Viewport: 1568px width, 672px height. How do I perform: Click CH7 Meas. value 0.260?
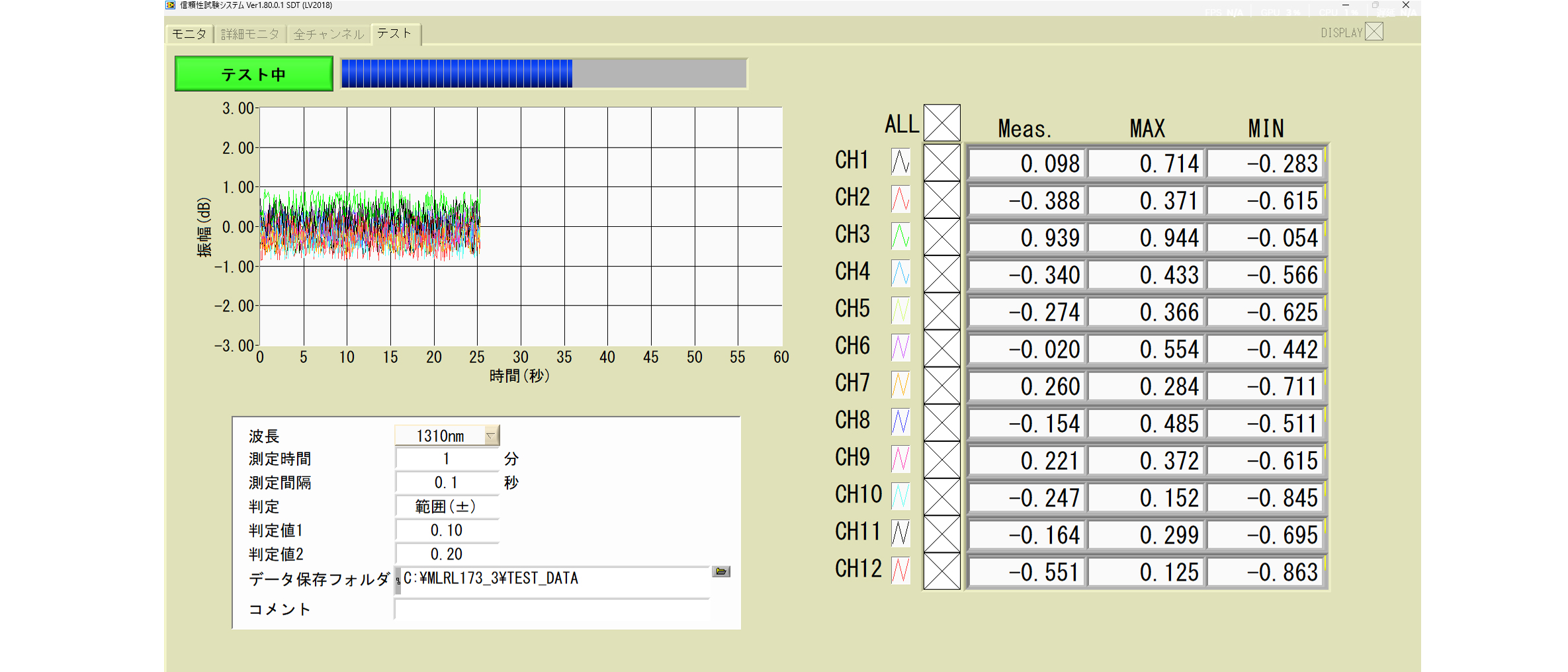[x=1027, y=386]
